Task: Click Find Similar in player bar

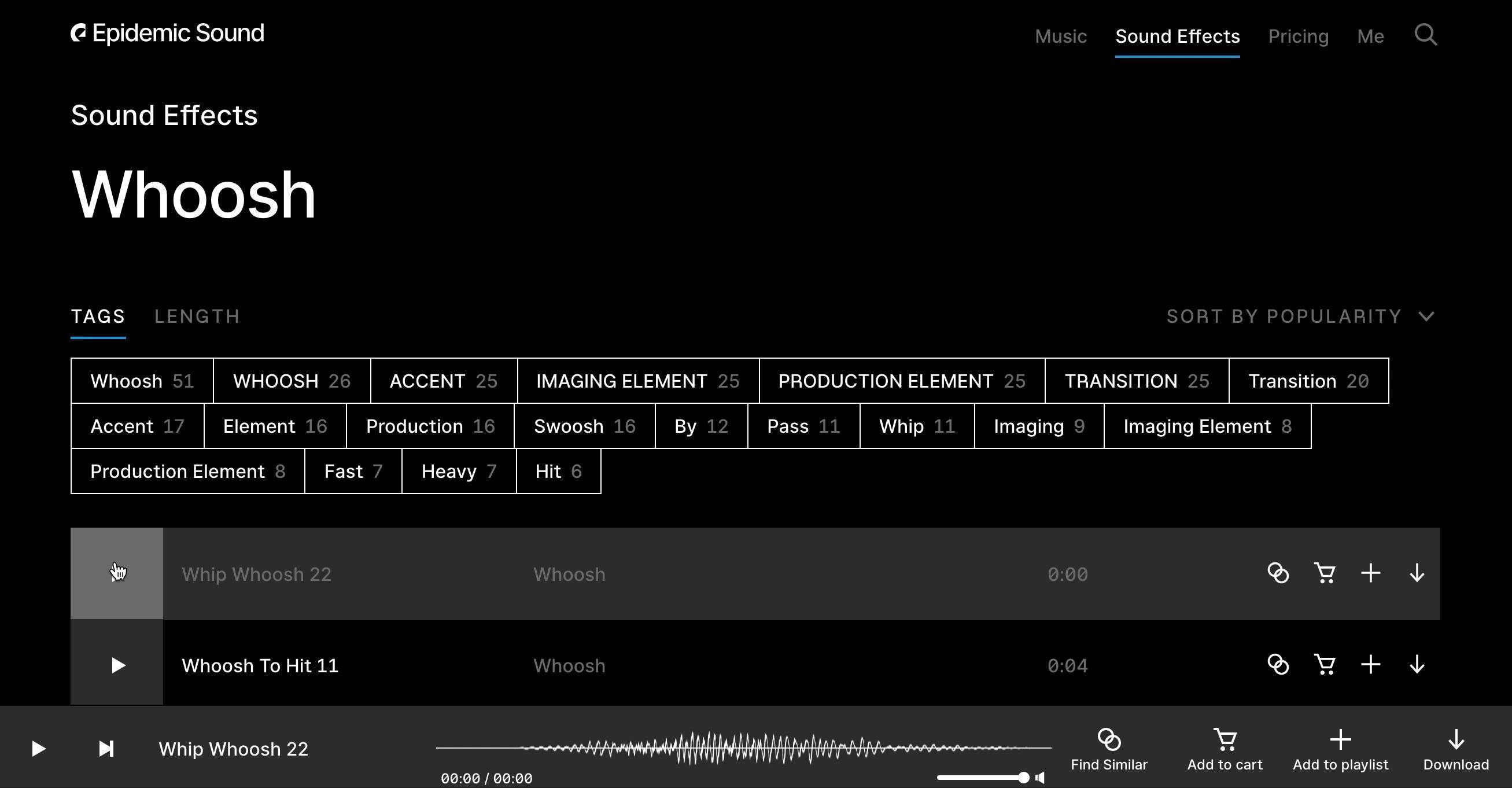Action: pos(1109,750)
